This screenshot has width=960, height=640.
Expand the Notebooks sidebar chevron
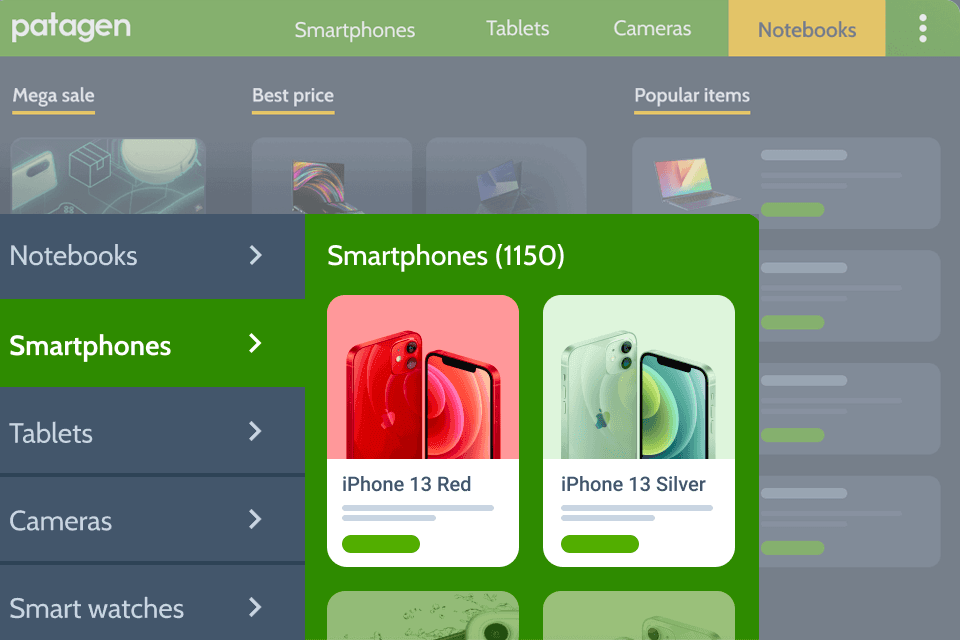click(x=255, y=255)
